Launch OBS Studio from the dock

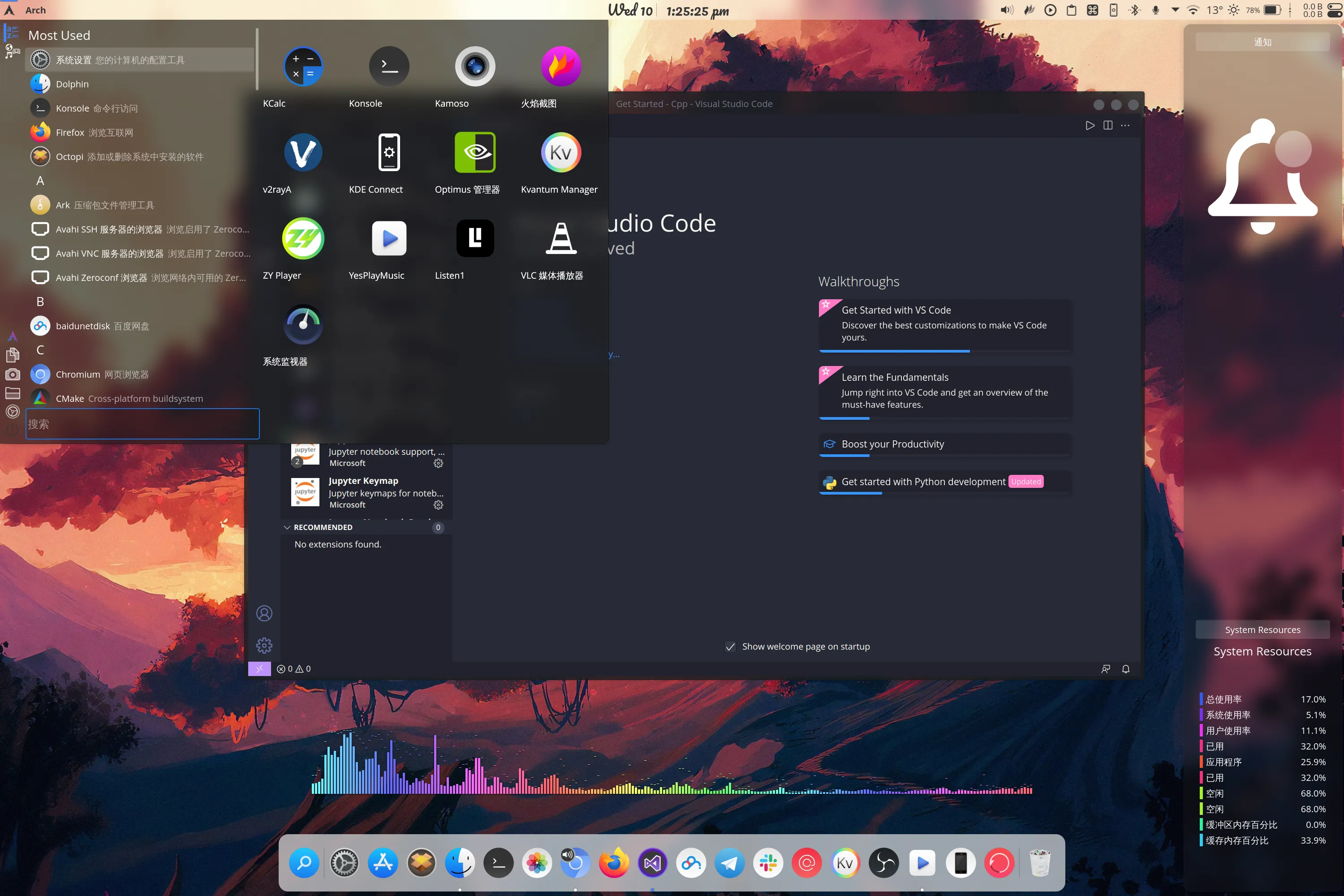(x=884, y=863)
